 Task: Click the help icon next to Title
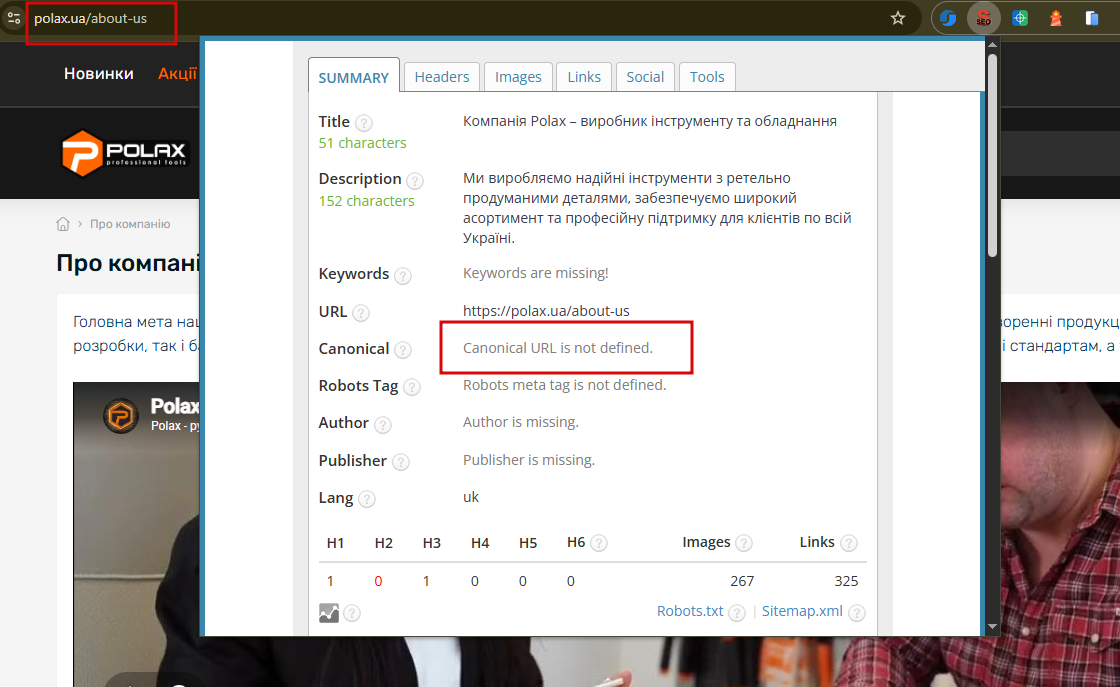364,123
